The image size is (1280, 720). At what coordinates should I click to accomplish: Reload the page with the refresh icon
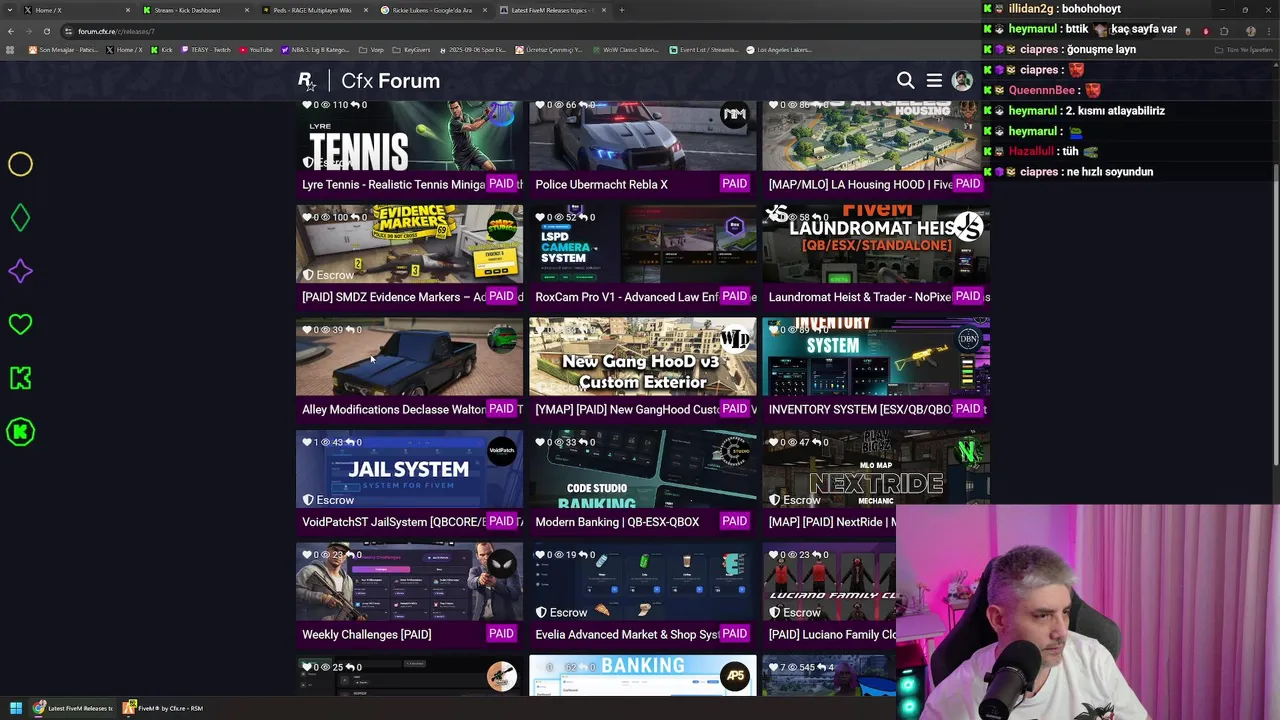point(46,31)
